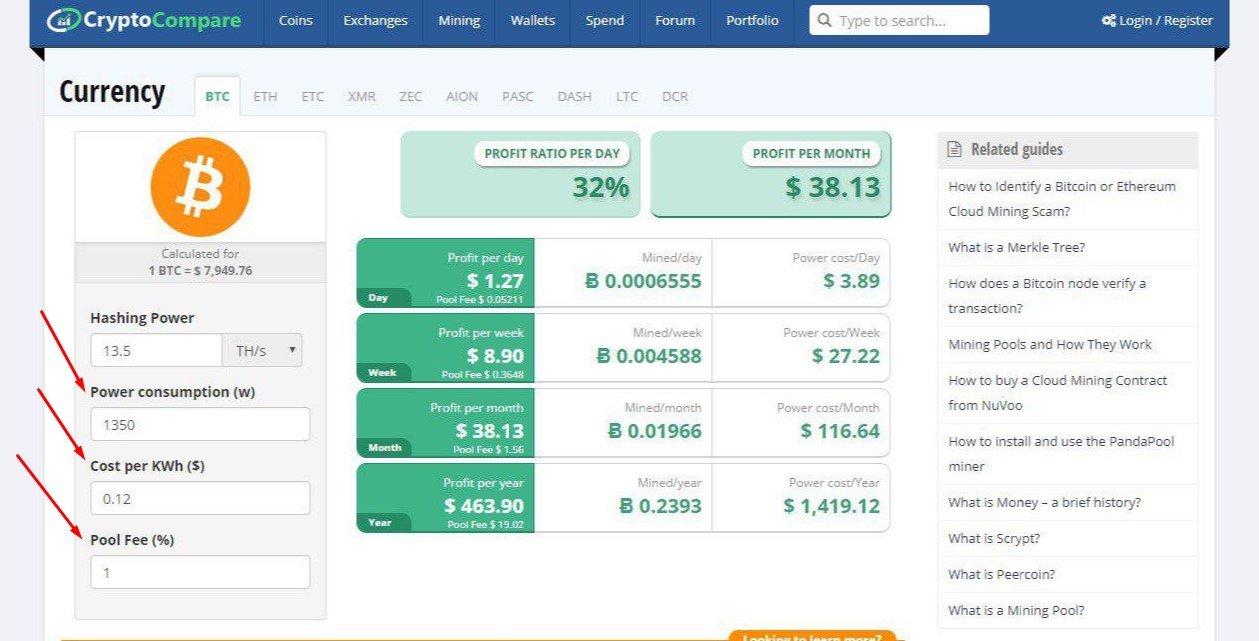1259x641 pixels.
Task: Click the Profit per year $ 463.90 cell
Action: (445, 498)
